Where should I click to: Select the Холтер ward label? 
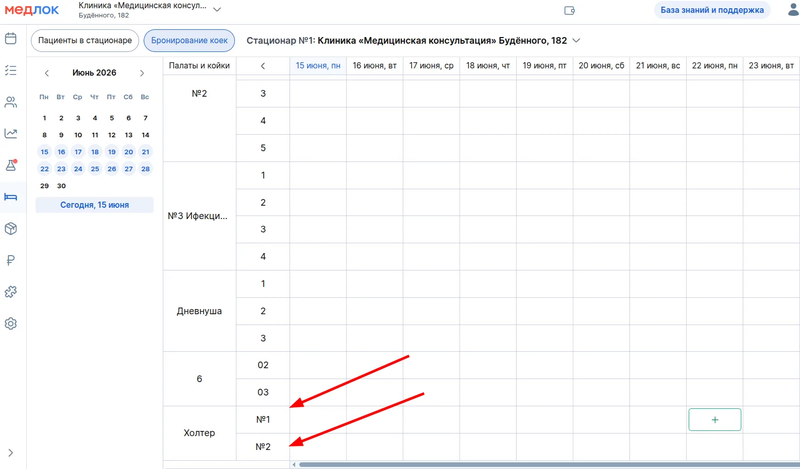(x=199, y=433)
